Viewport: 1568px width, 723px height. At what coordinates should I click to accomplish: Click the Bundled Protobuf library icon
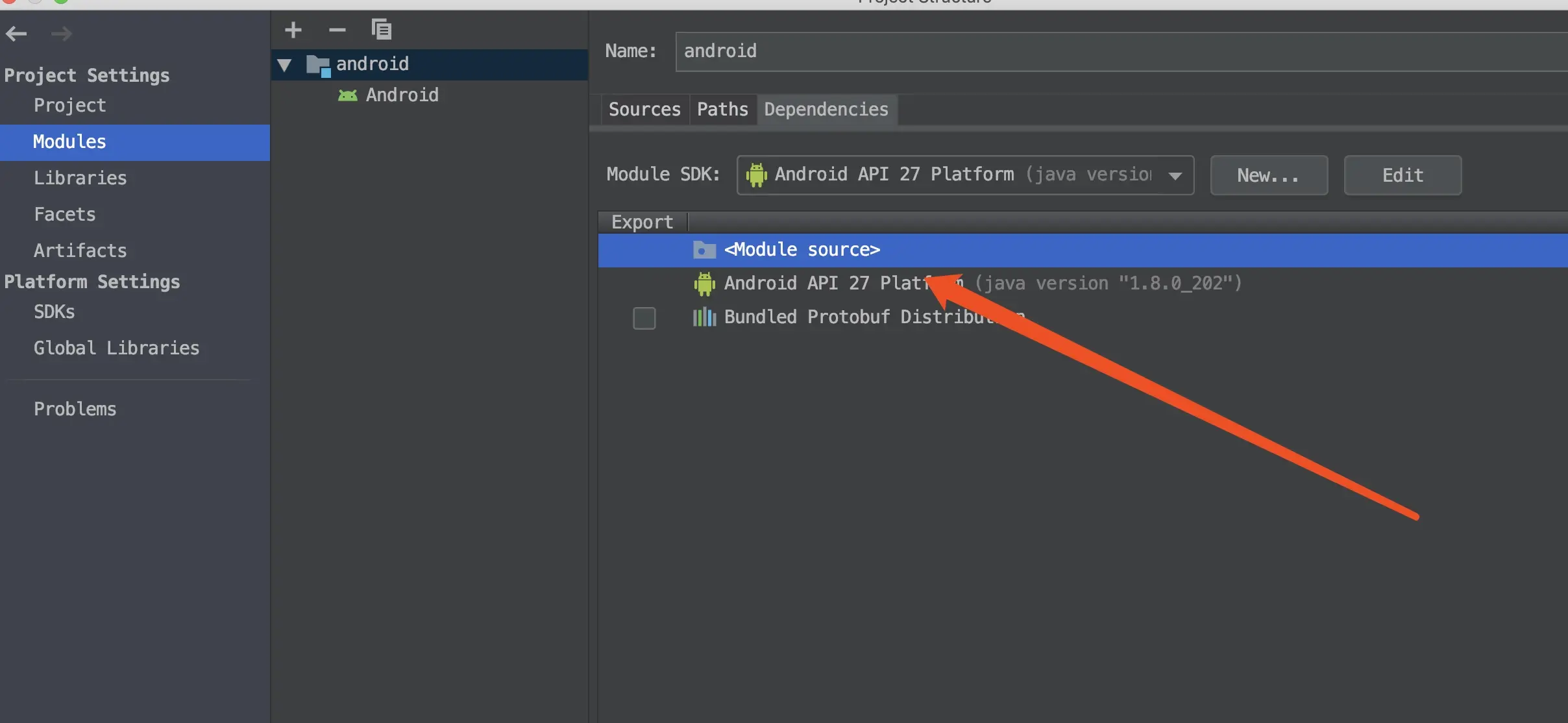[x=704, y=317]
